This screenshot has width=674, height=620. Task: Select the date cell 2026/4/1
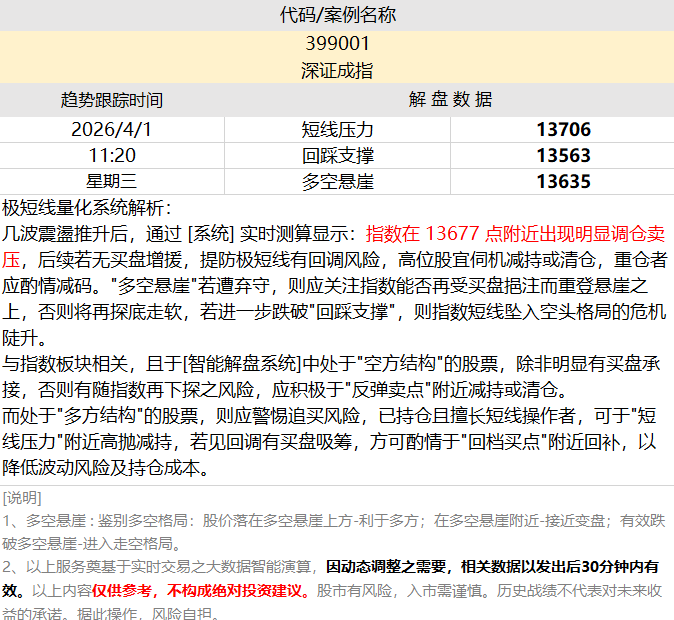coord(112,129)
